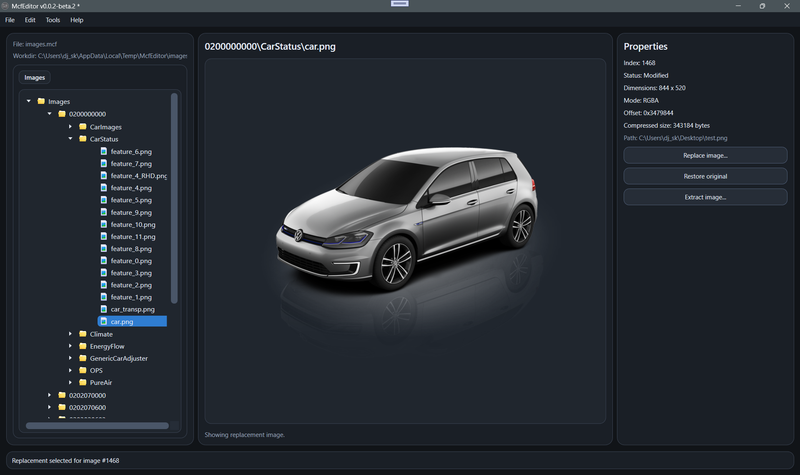Click the Climate folder icon
The image size is (800, 475).
pos(83,334)
